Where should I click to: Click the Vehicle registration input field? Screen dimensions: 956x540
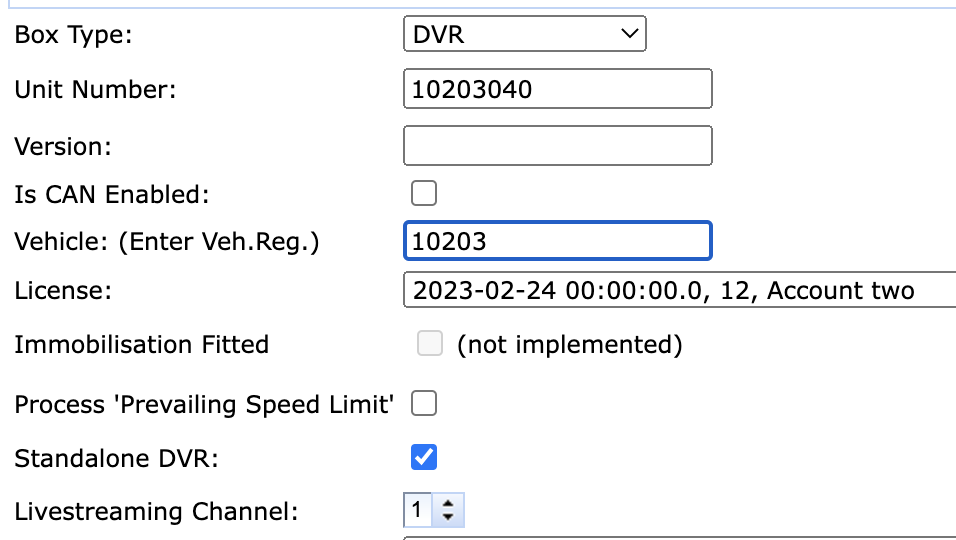pyautogui.click(x=557, y=242)
